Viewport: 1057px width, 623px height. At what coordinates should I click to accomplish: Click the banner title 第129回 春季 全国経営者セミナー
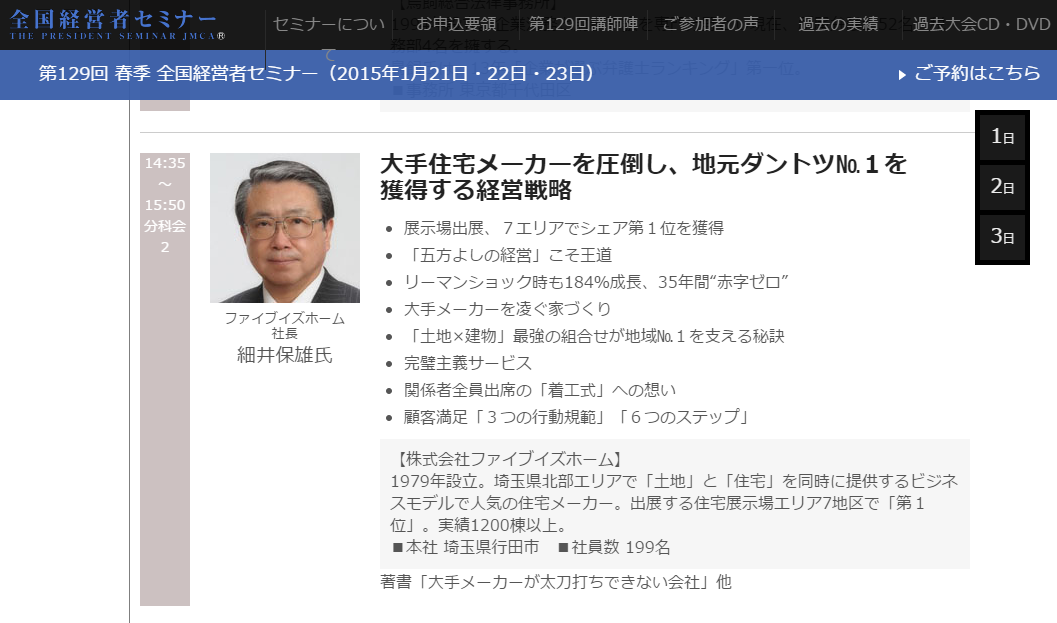click(317, 73)
